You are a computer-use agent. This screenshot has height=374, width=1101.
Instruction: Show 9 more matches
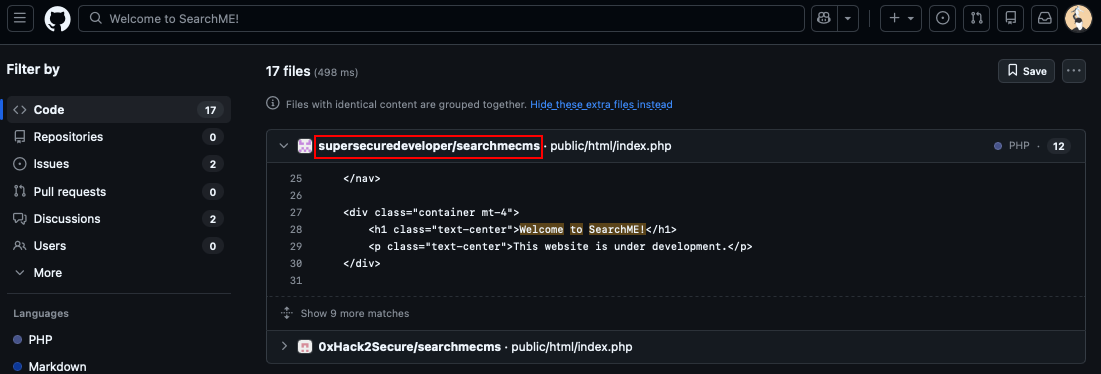point(355,313)
